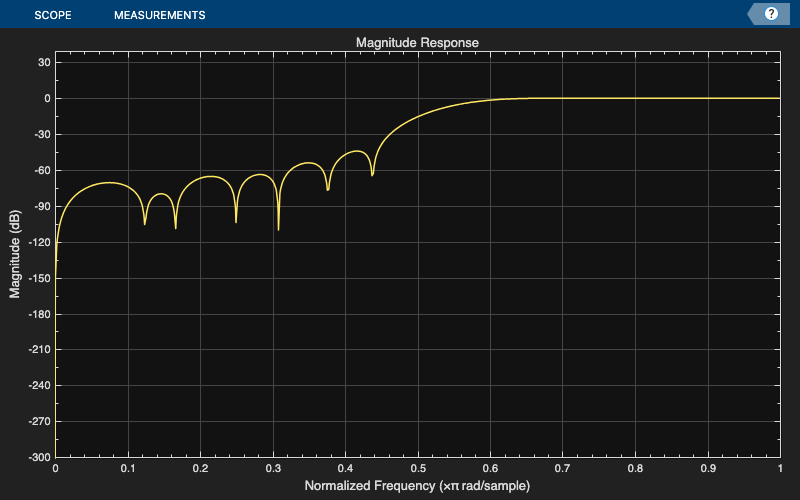Click the curve notch near 0.44 frequency
Screen dimensions: 800x500
click(x=372, y=174)
